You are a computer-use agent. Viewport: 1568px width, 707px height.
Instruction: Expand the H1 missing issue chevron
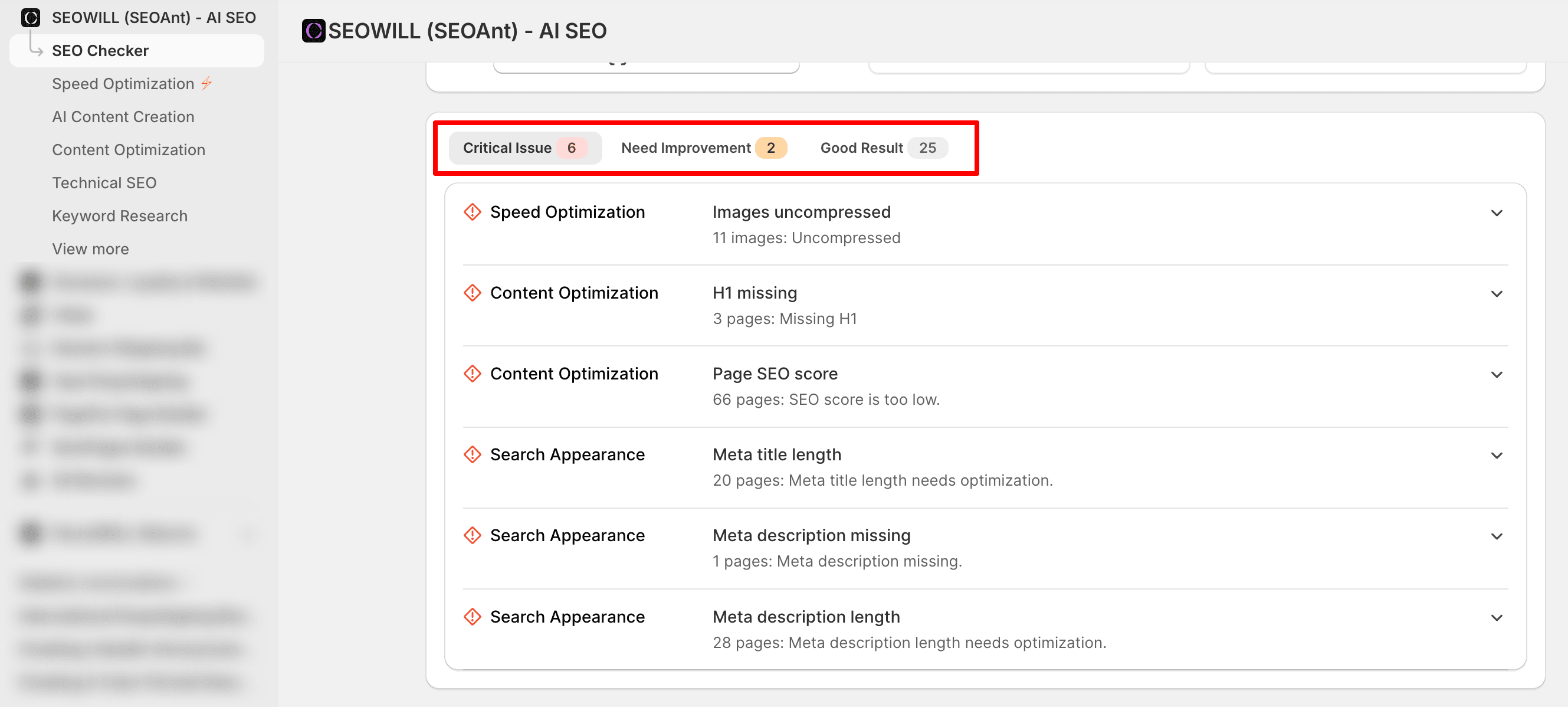tap(1497, 294)
